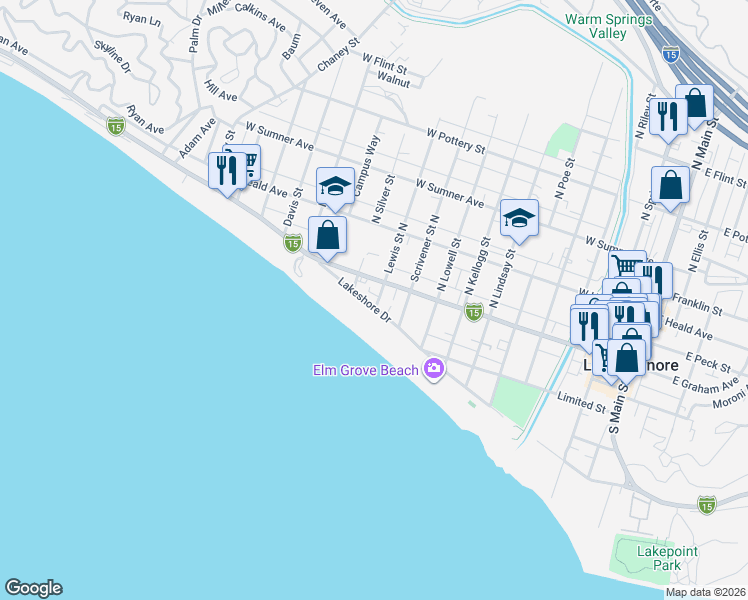Click the Elm Grove Beach label

pyautogui.click(x=365, y=370)
